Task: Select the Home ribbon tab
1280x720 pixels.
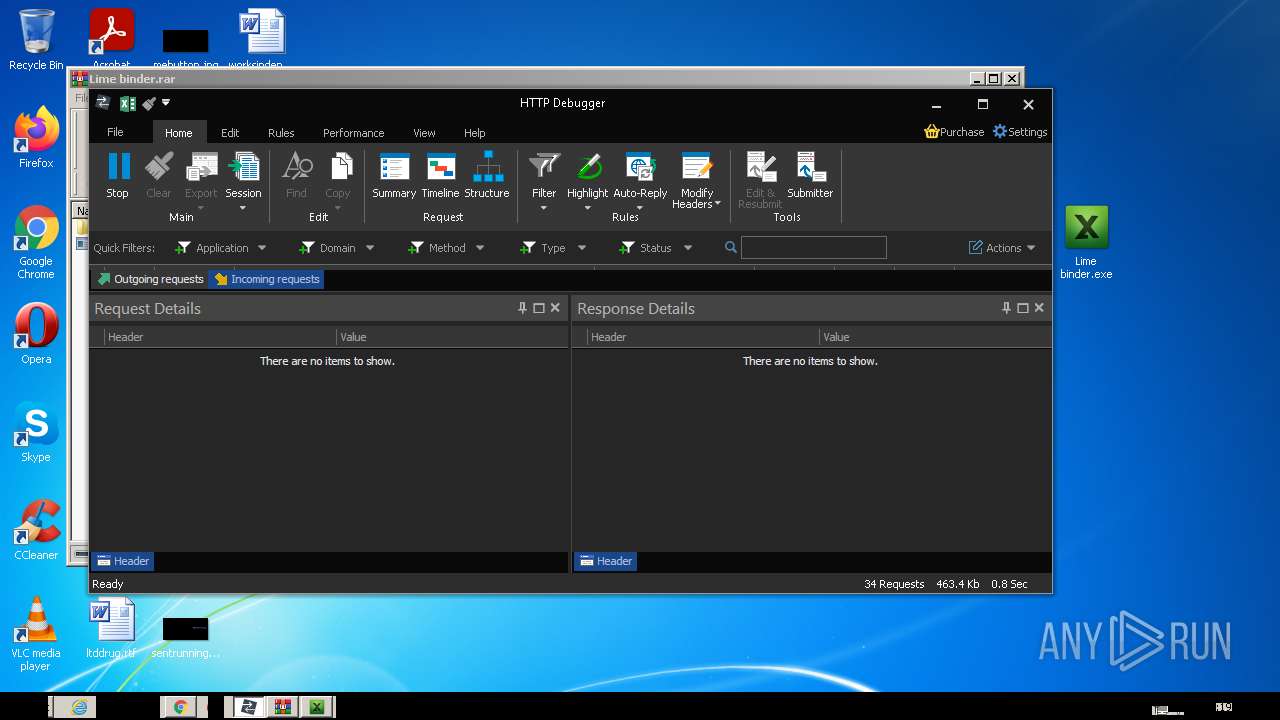Action: coord(179,133)
